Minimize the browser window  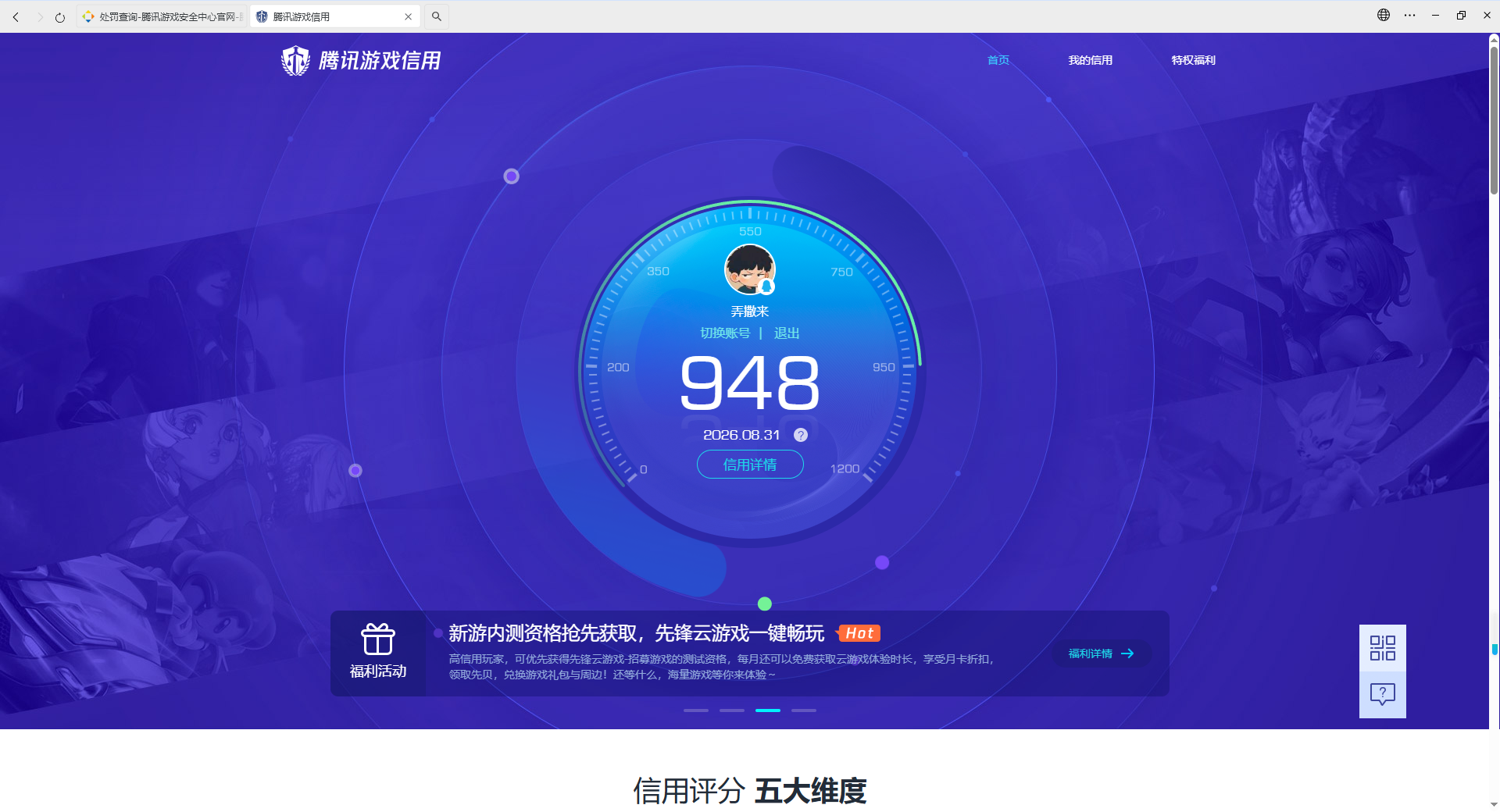(x=1435, y=15)
